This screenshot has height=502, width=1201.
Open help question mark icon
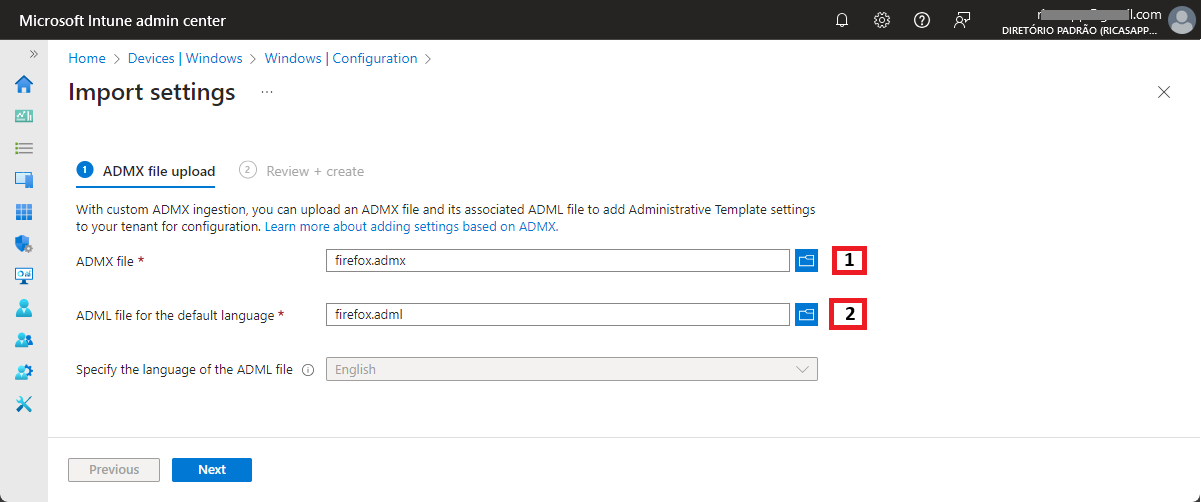[922, 20]
